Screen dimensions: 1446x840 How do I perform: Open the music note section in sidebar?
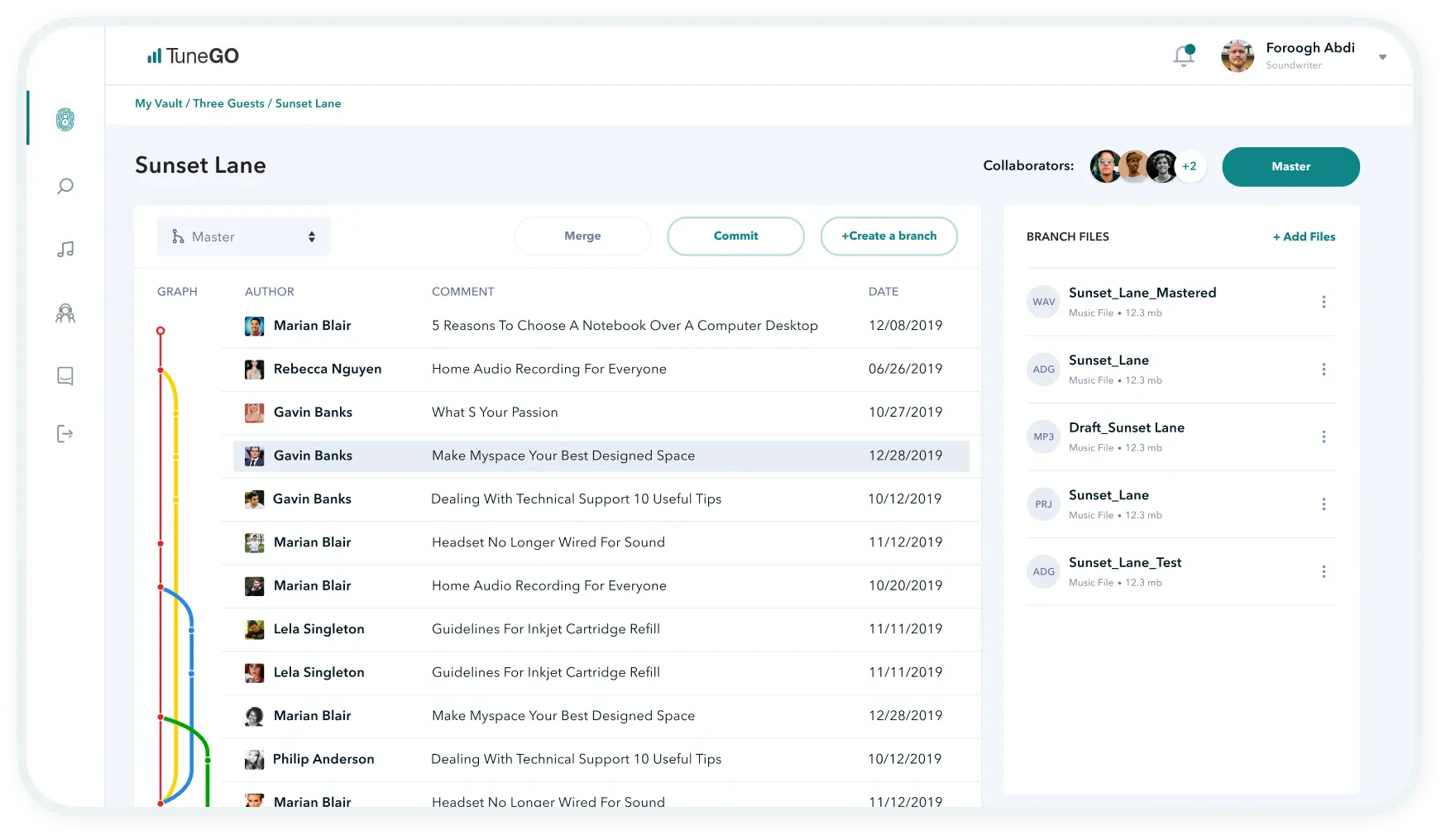pyautogui.click(x=65, y=249)
